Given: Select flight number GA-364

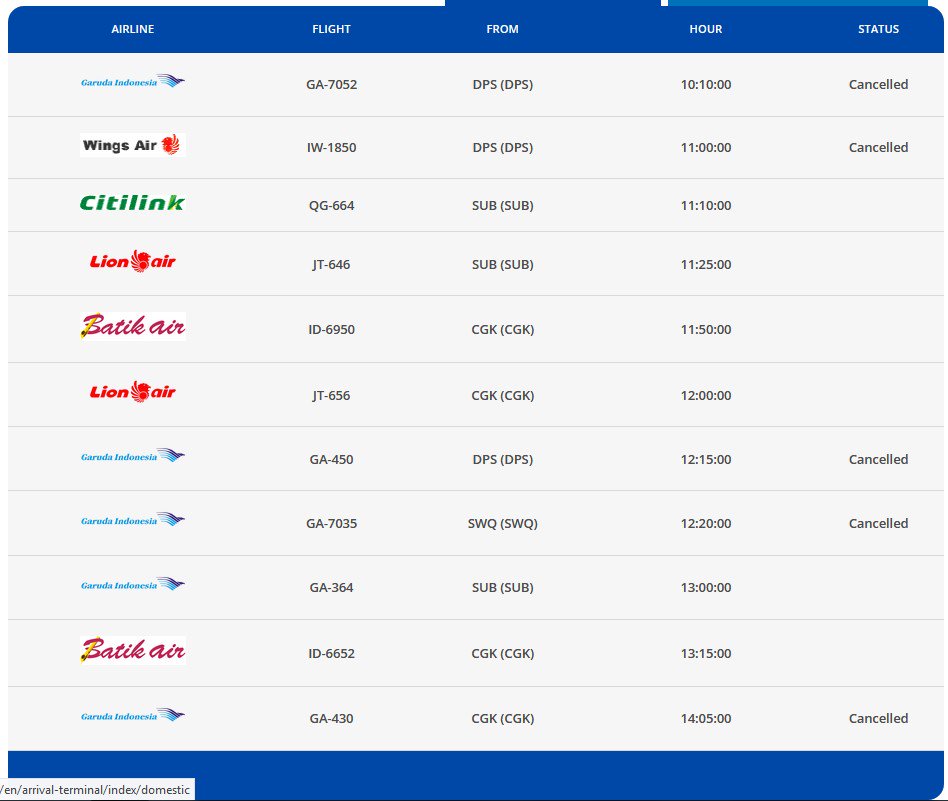Looking at the screenshot, I should pos(331,588).
